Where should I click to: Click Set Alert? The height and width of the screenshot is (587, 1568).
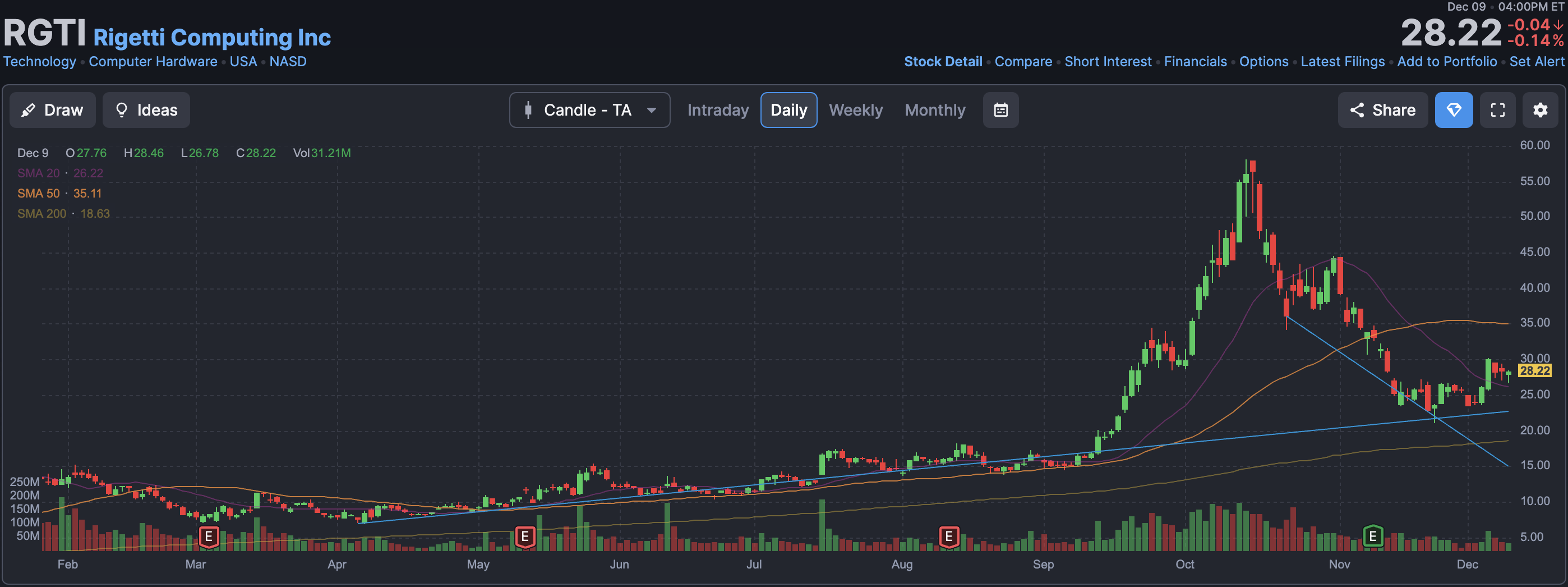[1537, 62]
